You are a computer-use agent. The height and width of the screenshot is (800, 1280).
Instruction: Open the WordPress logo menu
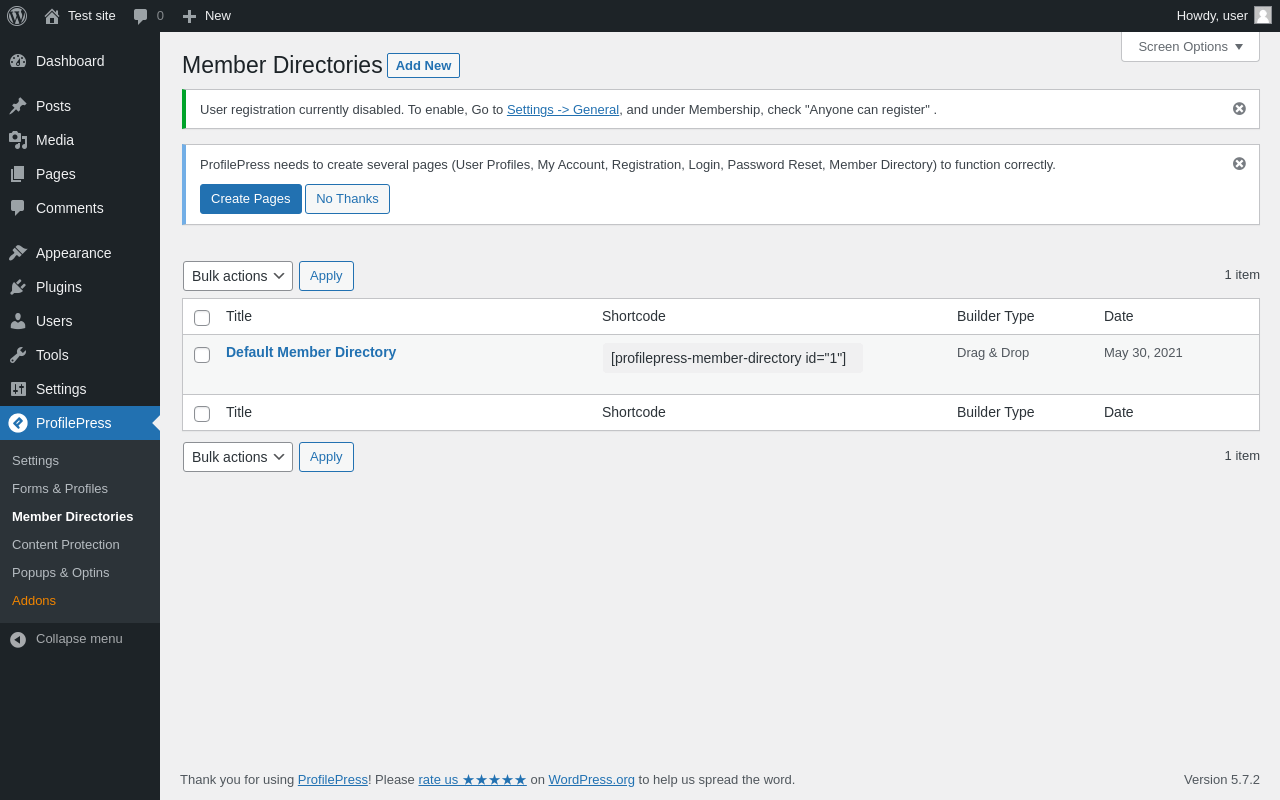click(17, 16)
